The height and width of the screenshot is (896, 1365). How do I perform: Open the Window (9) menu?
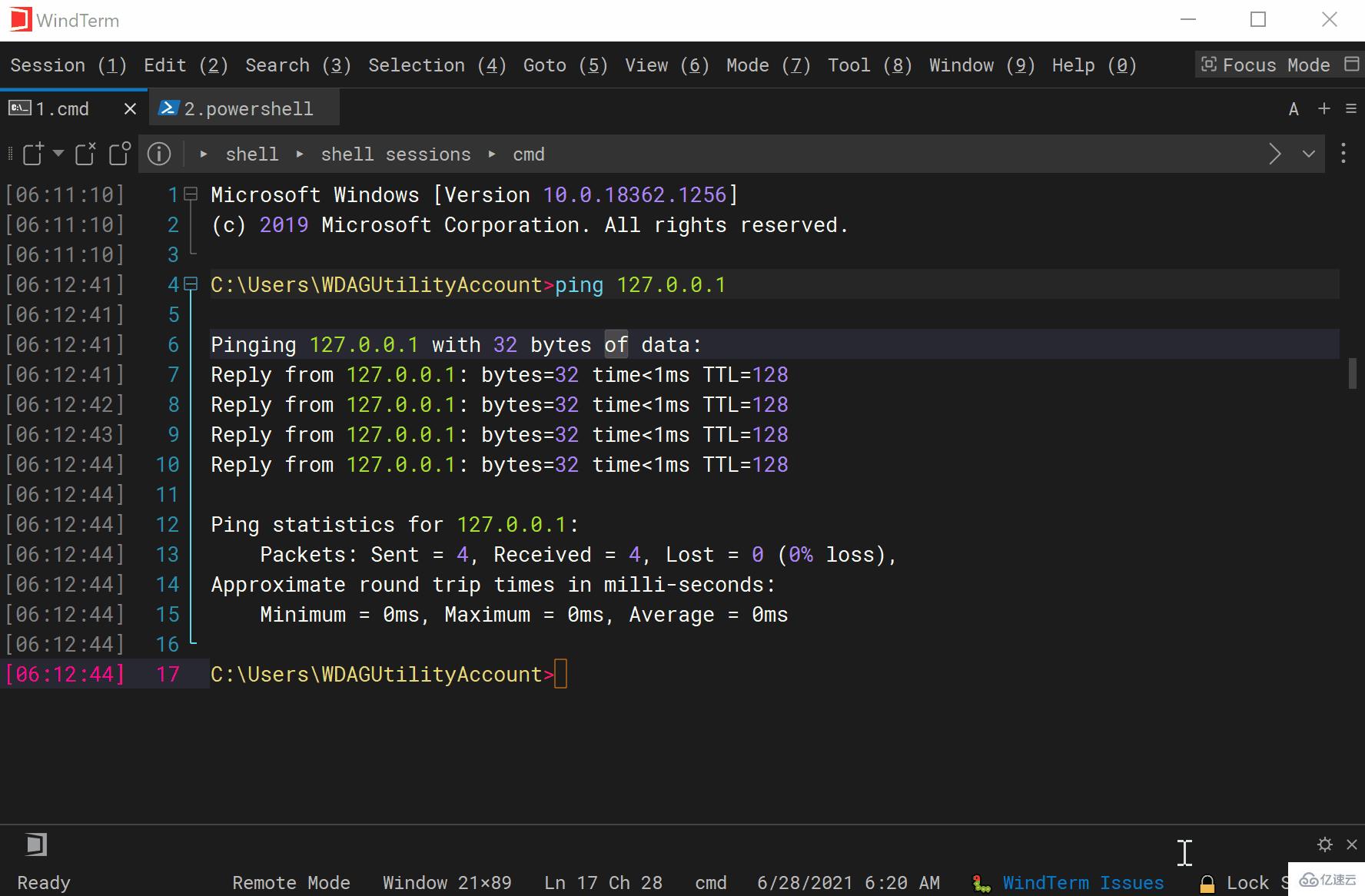pyautogui.click(x=982, y=65)
